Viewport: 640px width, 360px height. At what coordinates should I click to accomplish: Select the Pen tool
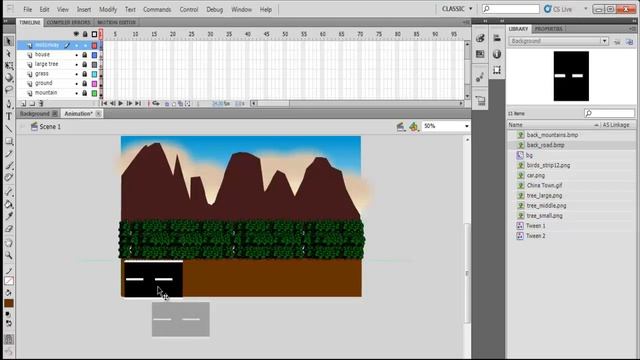click(x=9, y=104)
